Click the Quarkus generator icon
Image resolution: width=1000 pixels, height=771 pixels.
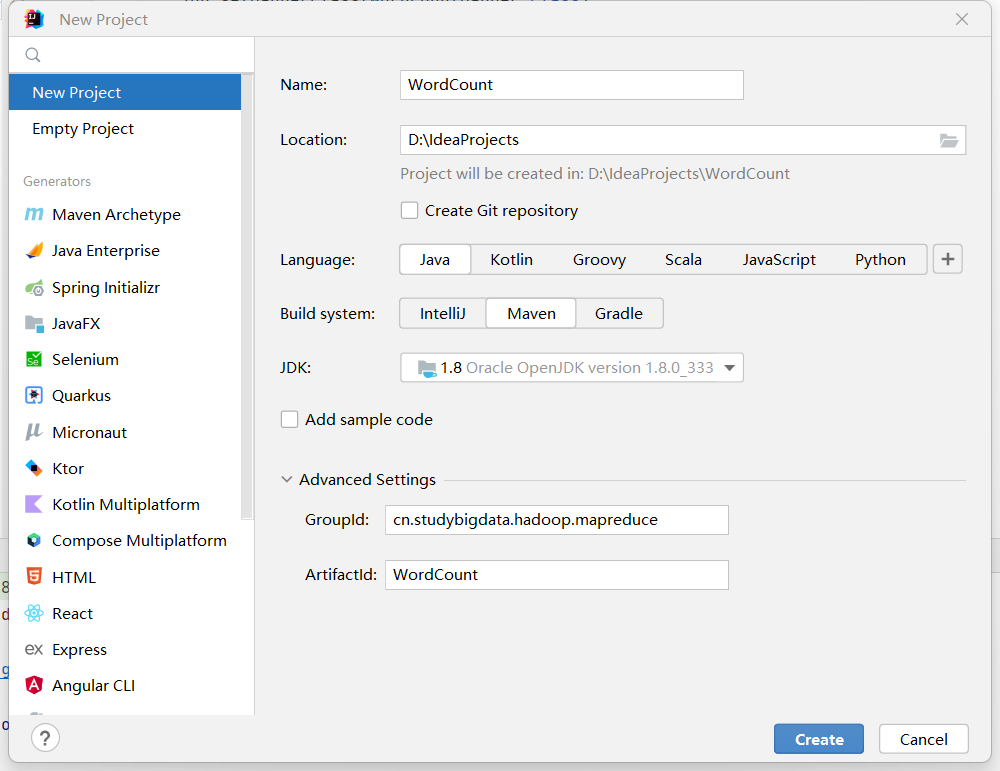[x=34, y=395]
